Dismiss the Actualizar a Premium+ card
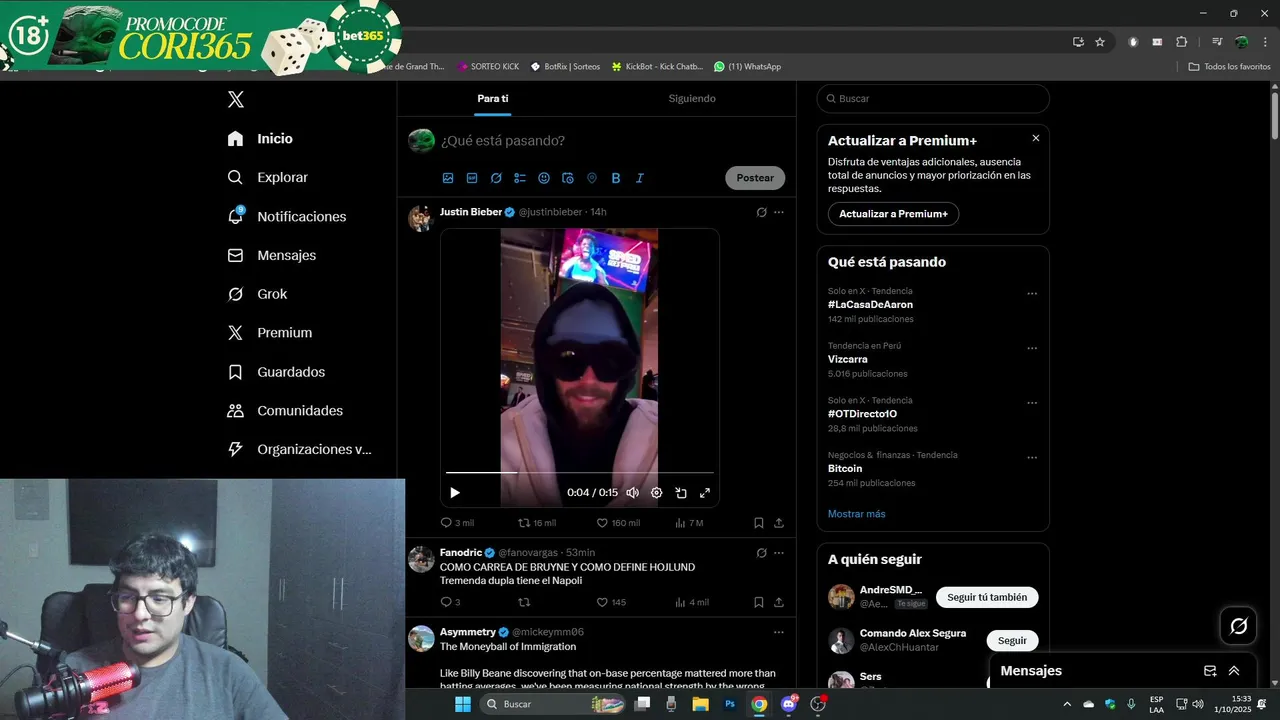 click(x=1036, y=138)
